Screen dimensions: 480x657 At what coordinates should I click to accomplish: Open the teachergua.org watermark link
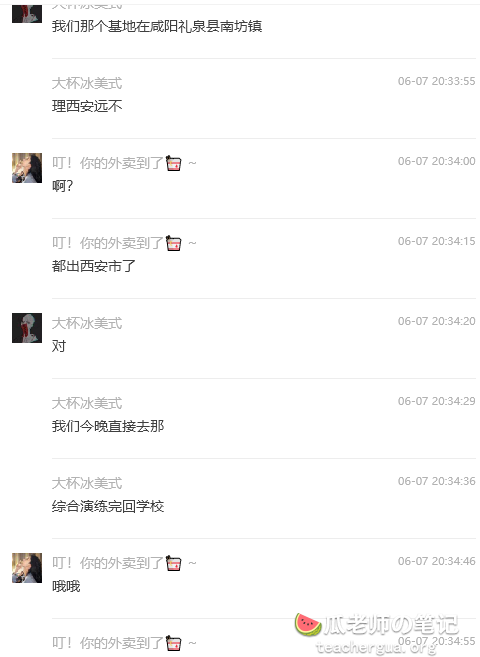tap(376, 648)
